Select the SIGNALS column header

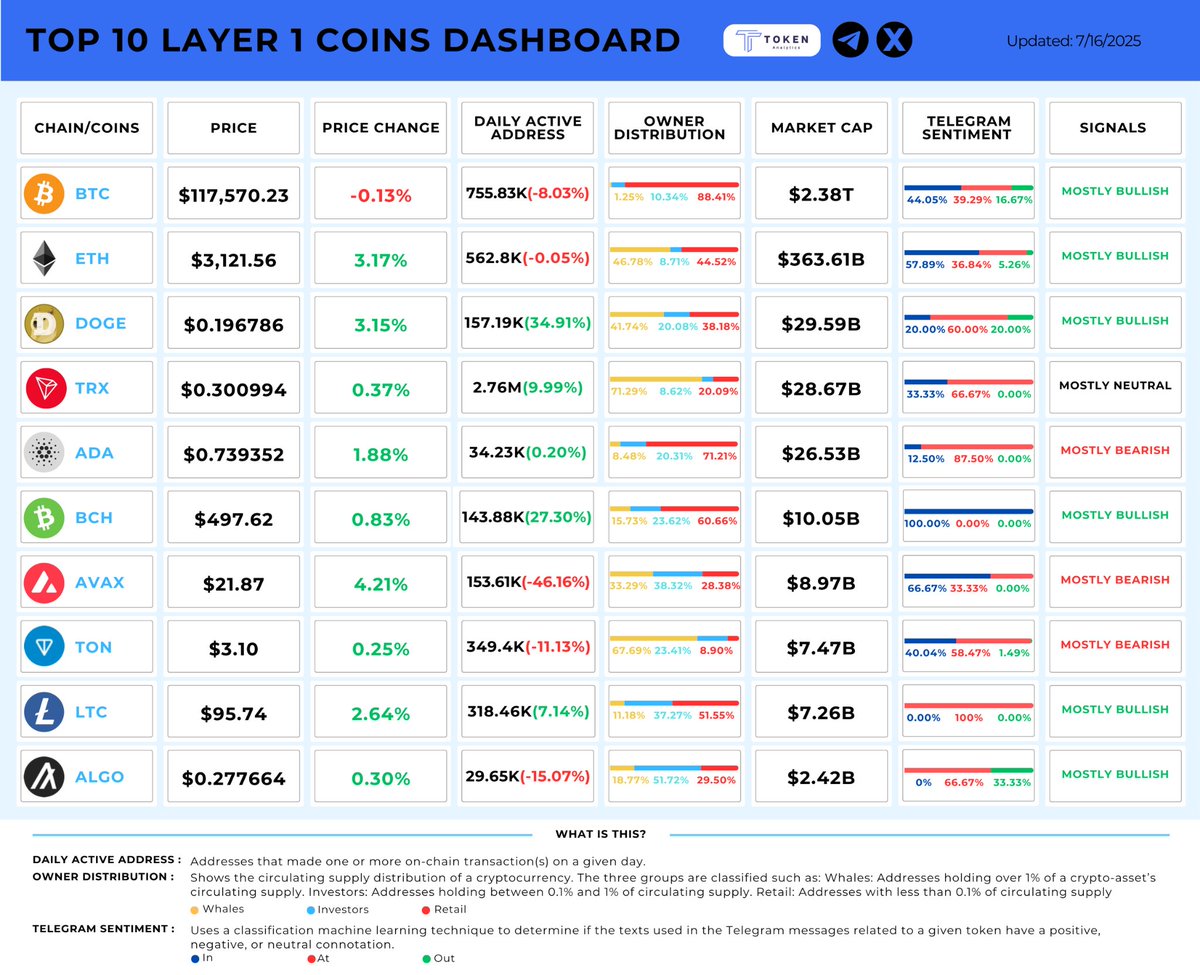(x=1113, y=127)
